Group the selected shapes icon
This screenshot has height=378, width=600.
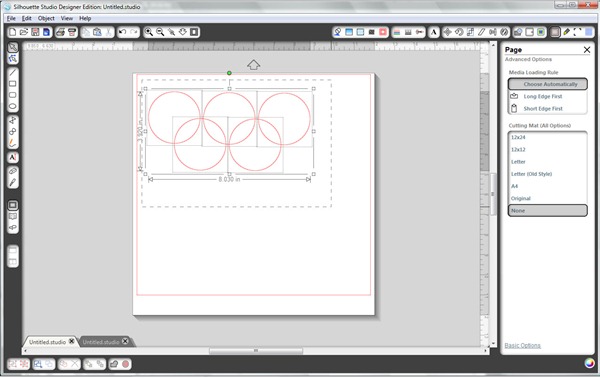(13, 364)
